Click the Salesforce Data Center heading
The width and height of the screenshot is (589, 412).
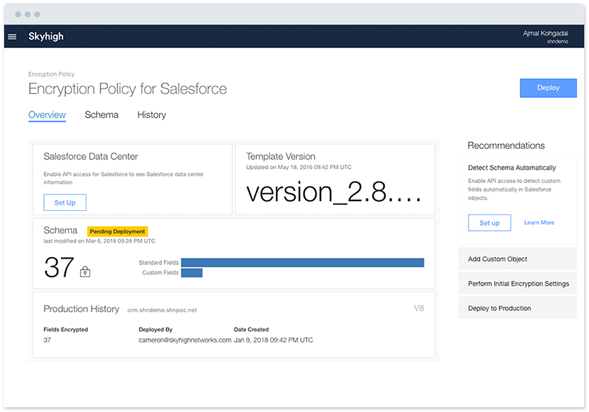(x=91, y=156)
